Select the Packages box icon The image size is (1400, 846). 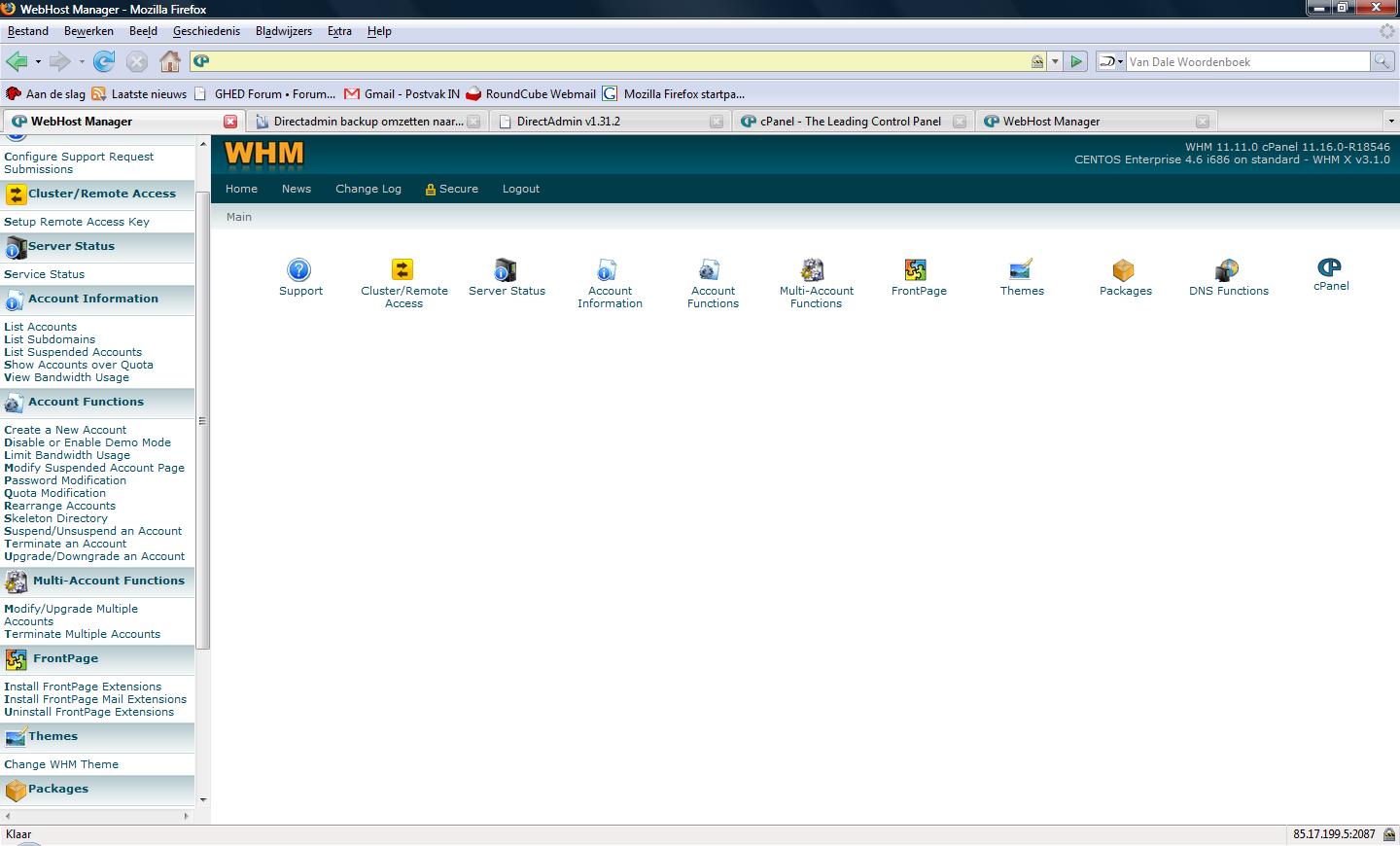tap(1124, 269)
